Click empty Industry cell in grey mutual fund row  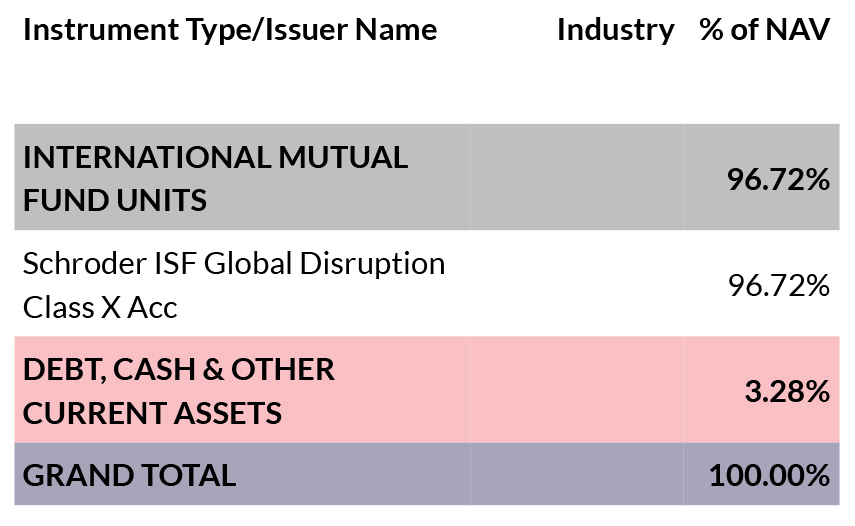coord(576,177)
